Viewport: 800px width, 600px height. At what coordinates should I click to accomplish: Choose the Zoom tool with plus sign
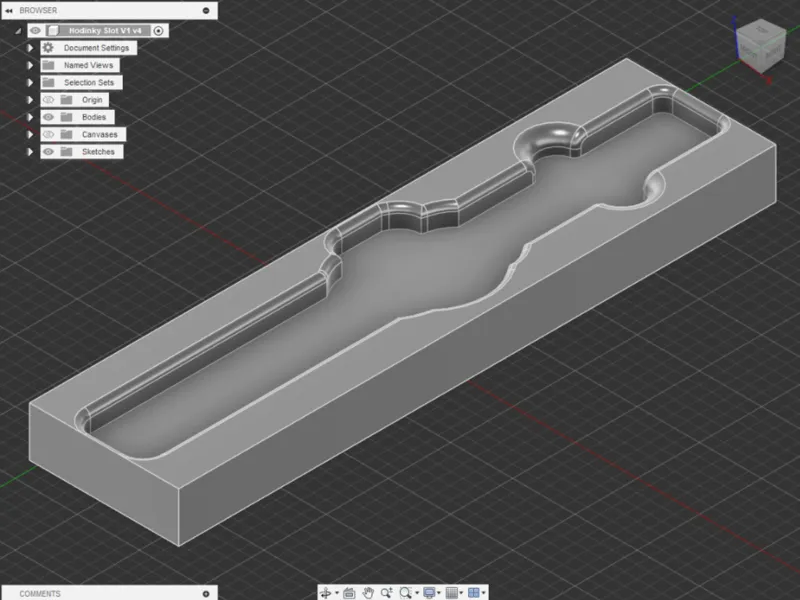pyautogui.click(x=386, y=592)
